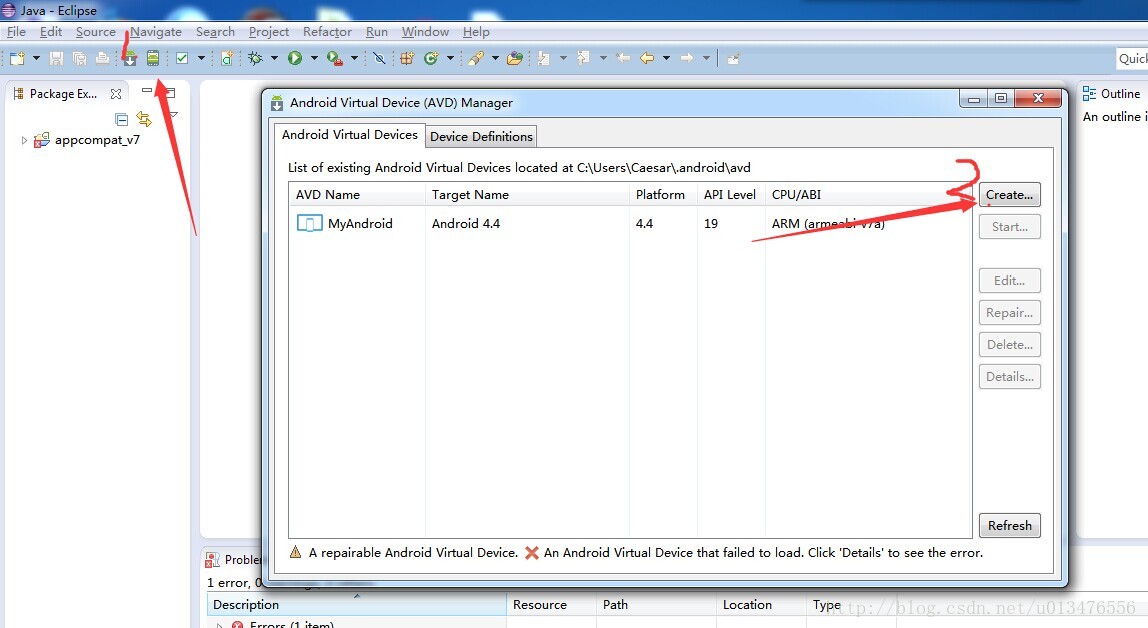
Task: Expand the Run dropdown arrow
Action: [314, 59]
